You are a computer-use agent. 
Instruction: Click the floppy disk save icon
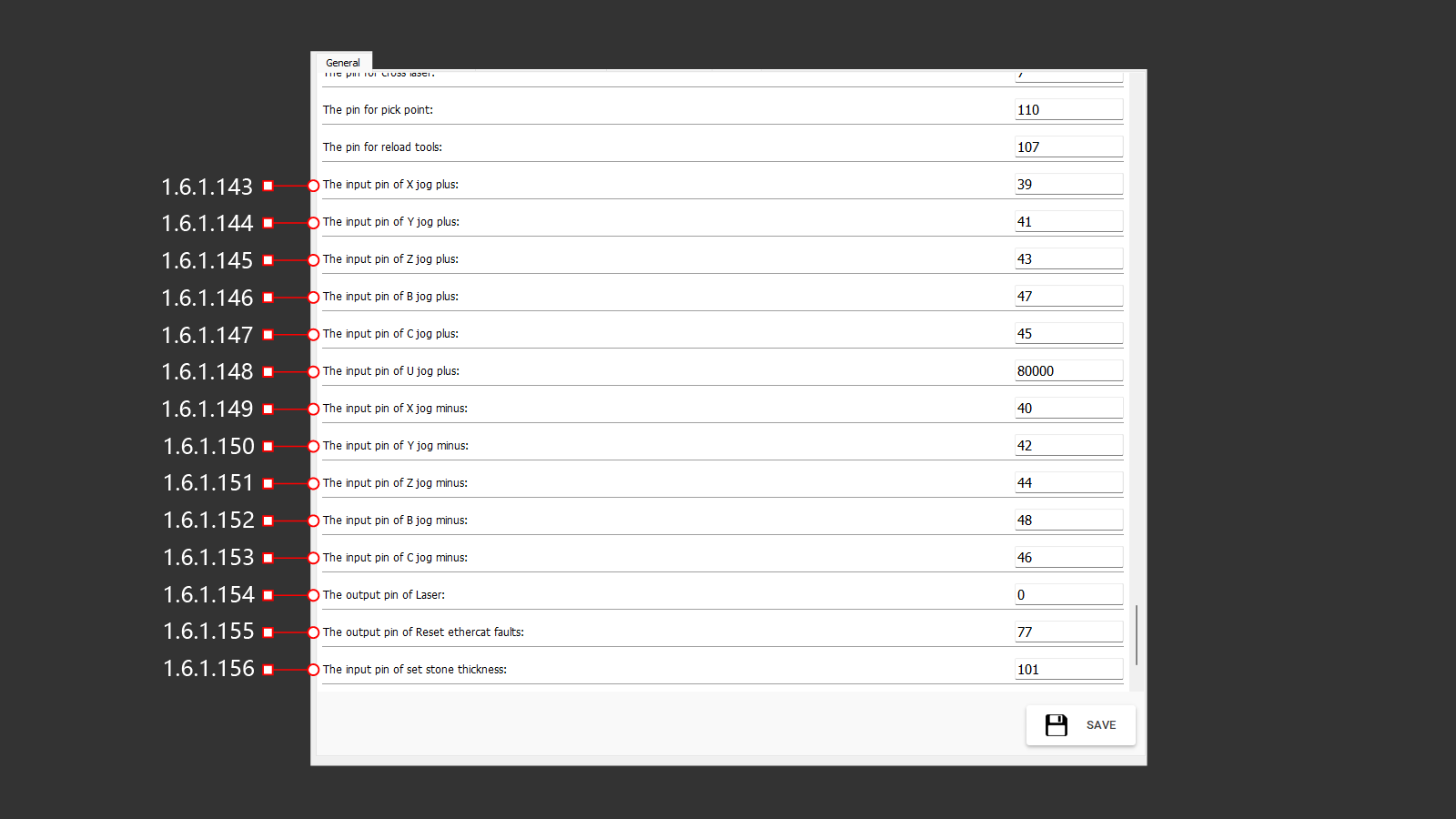coord(1056,725)
